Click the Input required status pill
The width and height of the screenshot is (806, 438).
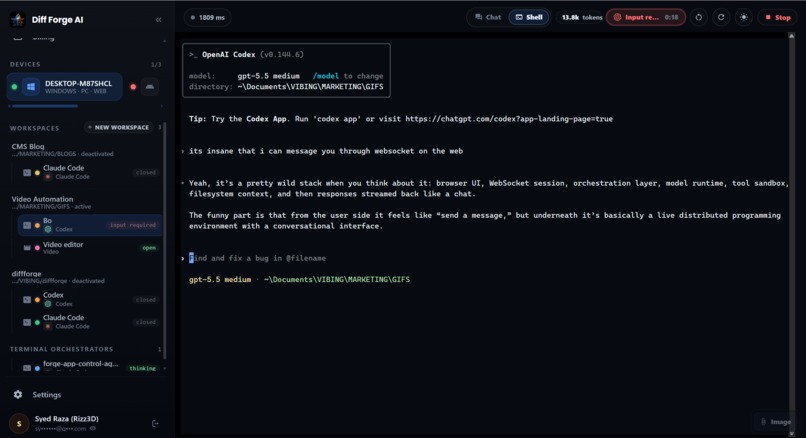point(646,17)
